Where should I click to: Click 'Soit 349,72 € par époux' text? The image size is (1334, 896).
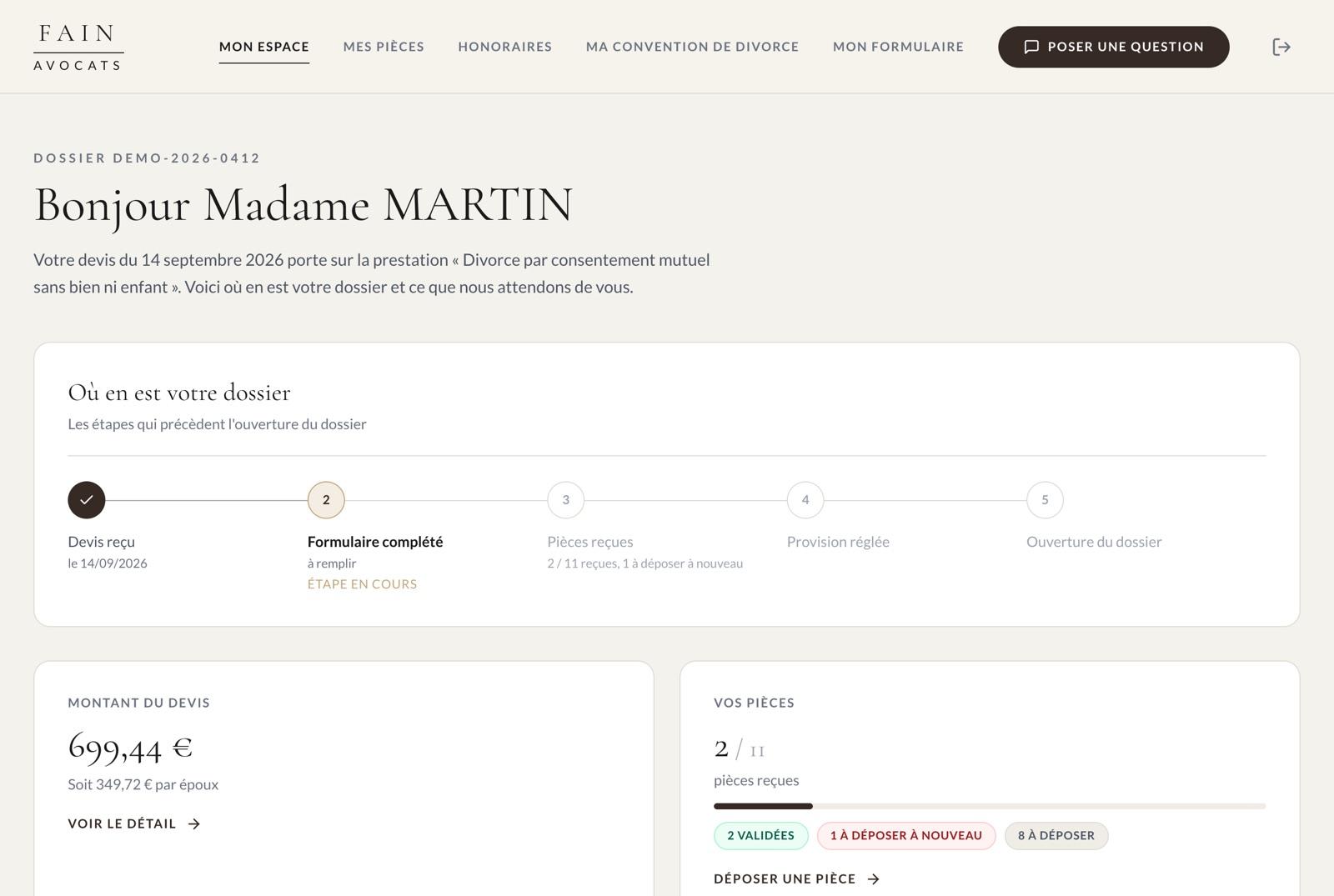coord(143,784)
